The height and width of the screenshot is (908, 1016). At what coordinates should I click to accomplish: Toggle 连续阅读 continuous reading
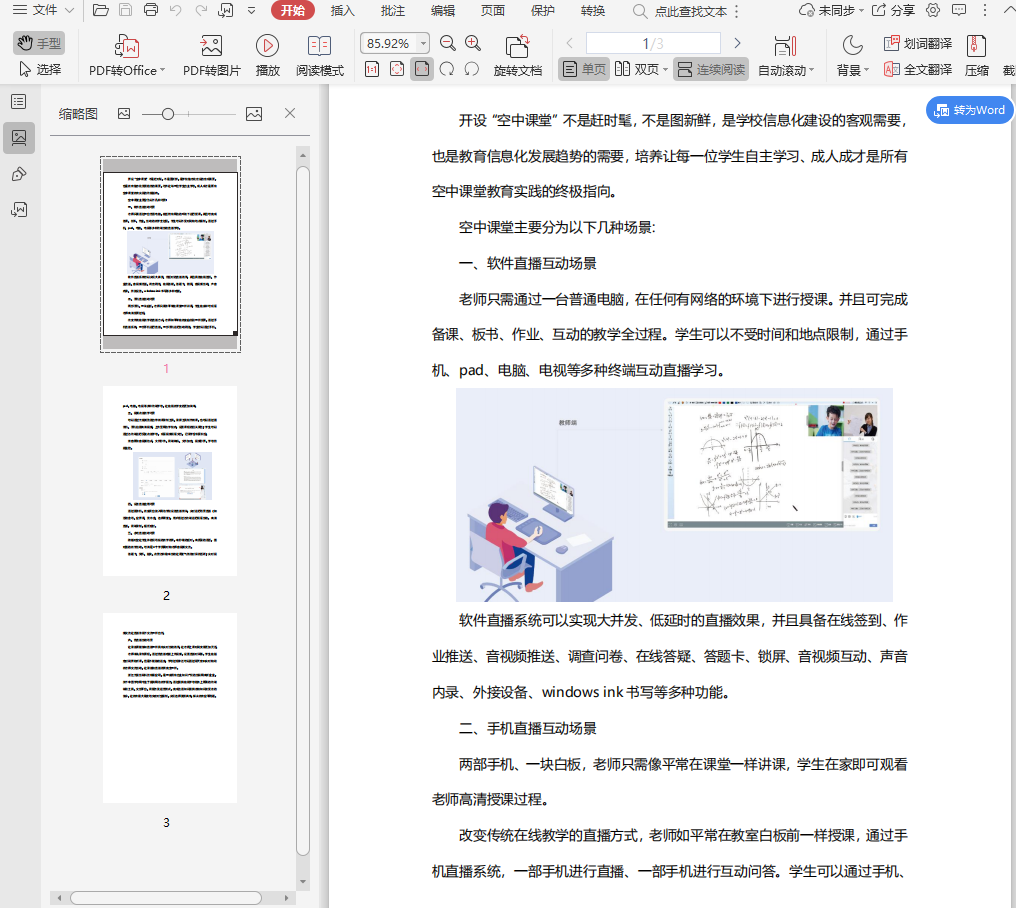pos(711,69)
